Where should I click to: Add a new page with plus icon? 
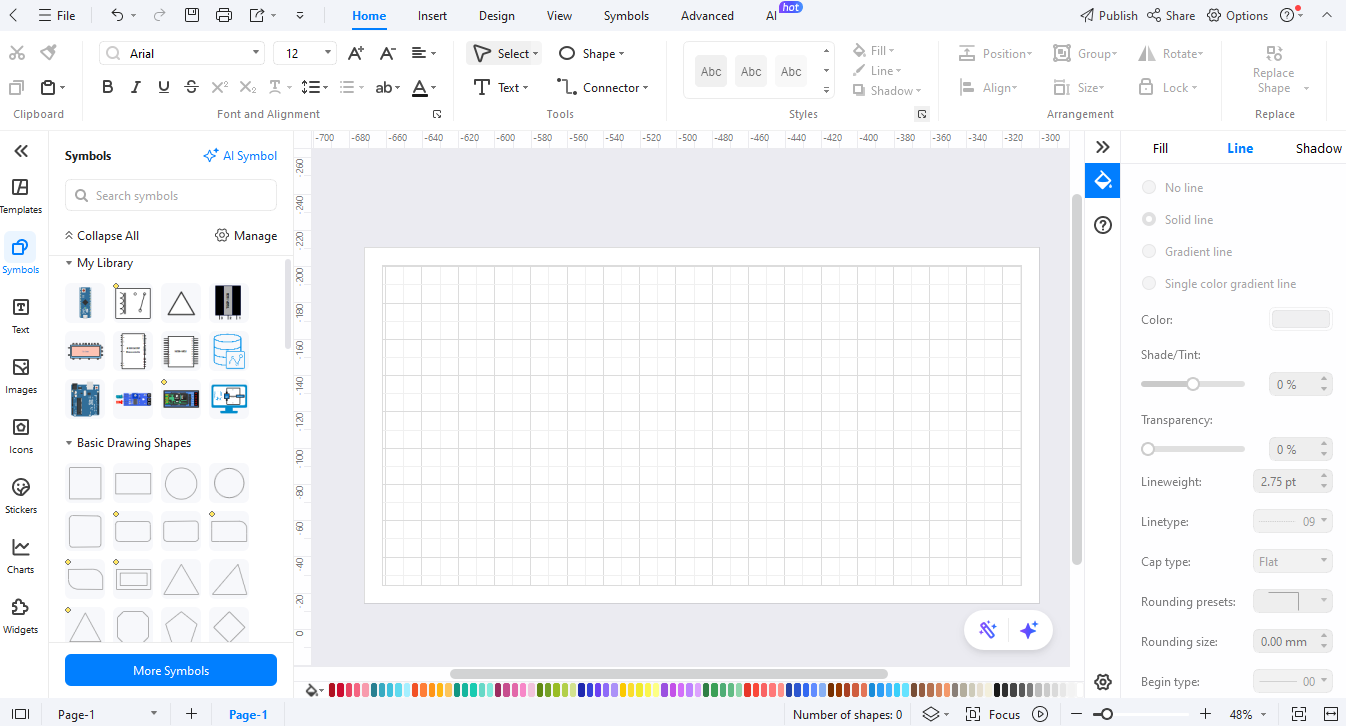click(191, 714)
